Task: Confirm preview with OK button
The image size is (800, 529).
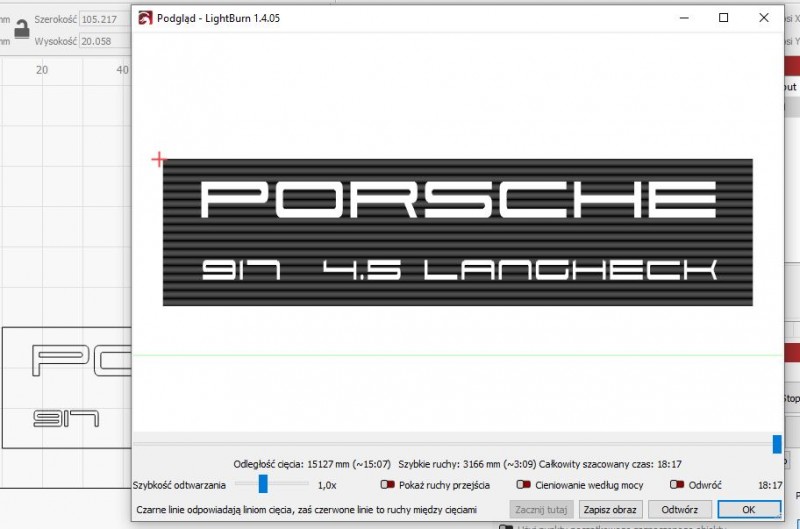Action: [x=748, y=509]
